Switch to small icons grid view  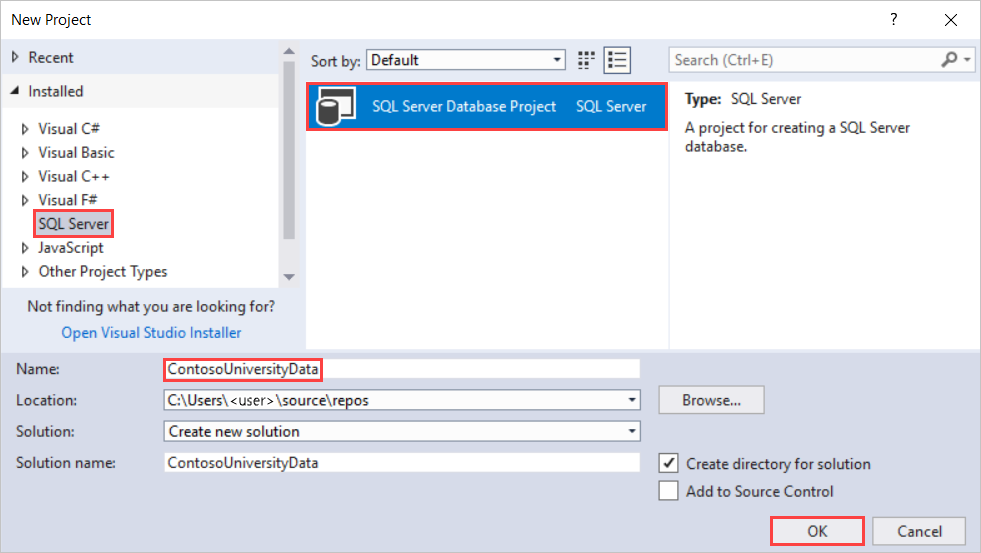(x=587, y=60)
